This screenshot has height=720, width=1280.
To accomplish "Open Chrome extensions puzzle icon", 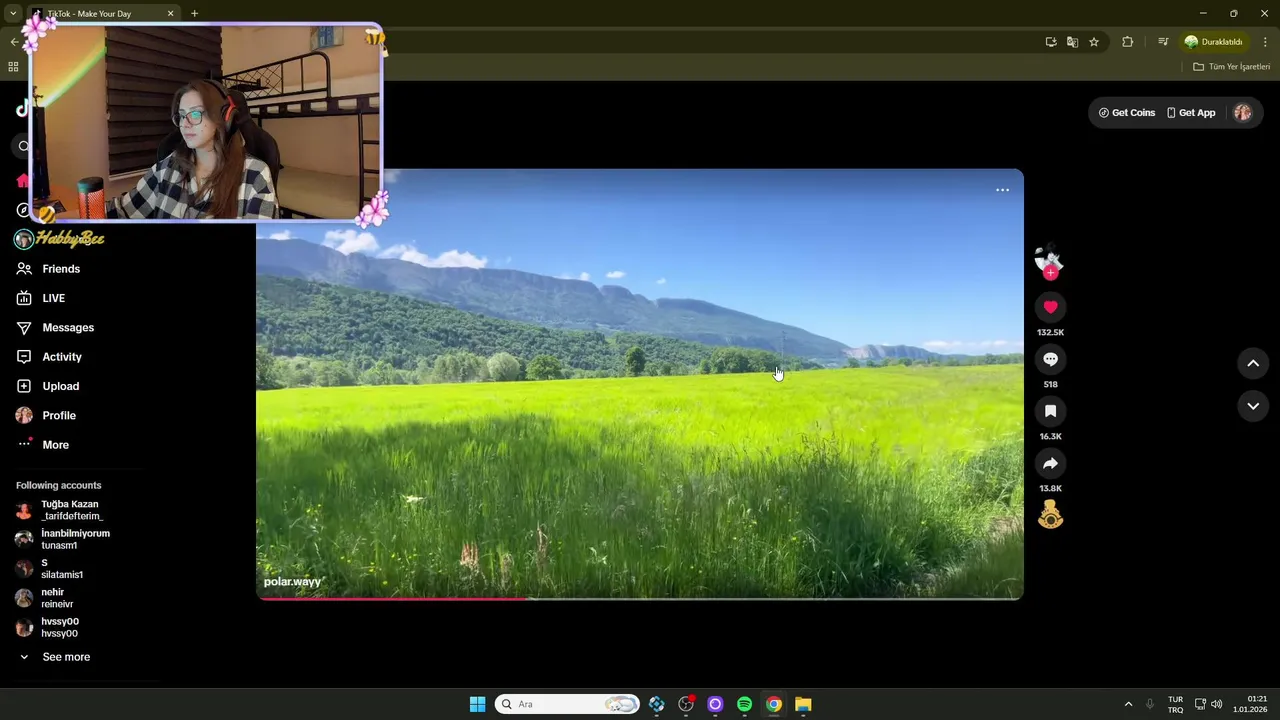I will [x=1128, y=42].
